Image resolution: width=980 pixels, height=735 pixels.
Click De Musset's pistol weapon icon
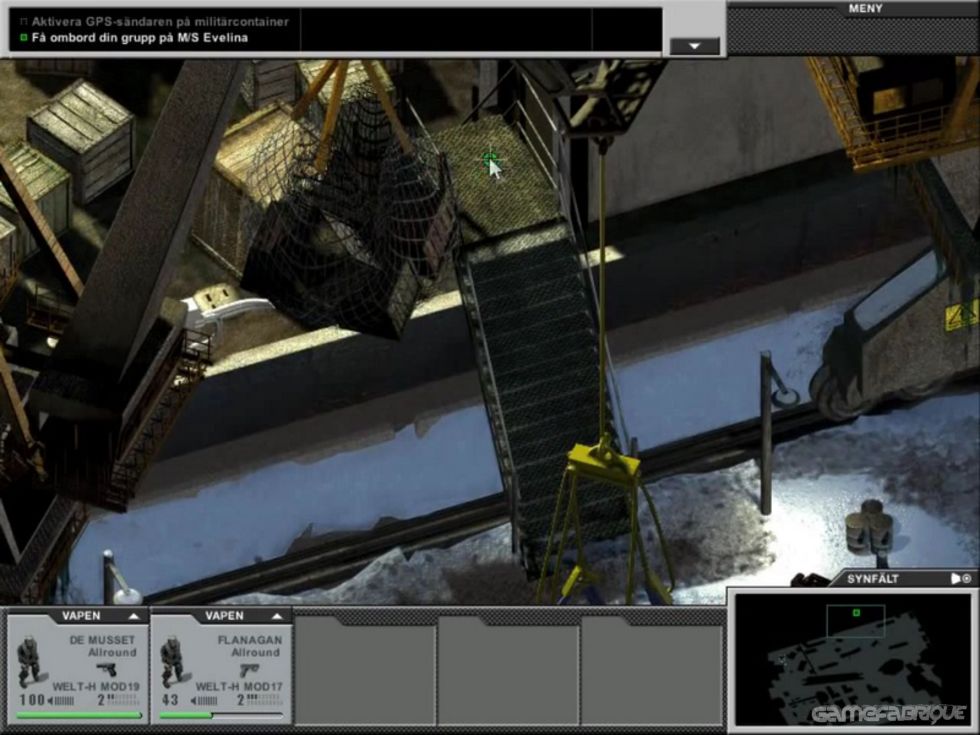(108, 670)
